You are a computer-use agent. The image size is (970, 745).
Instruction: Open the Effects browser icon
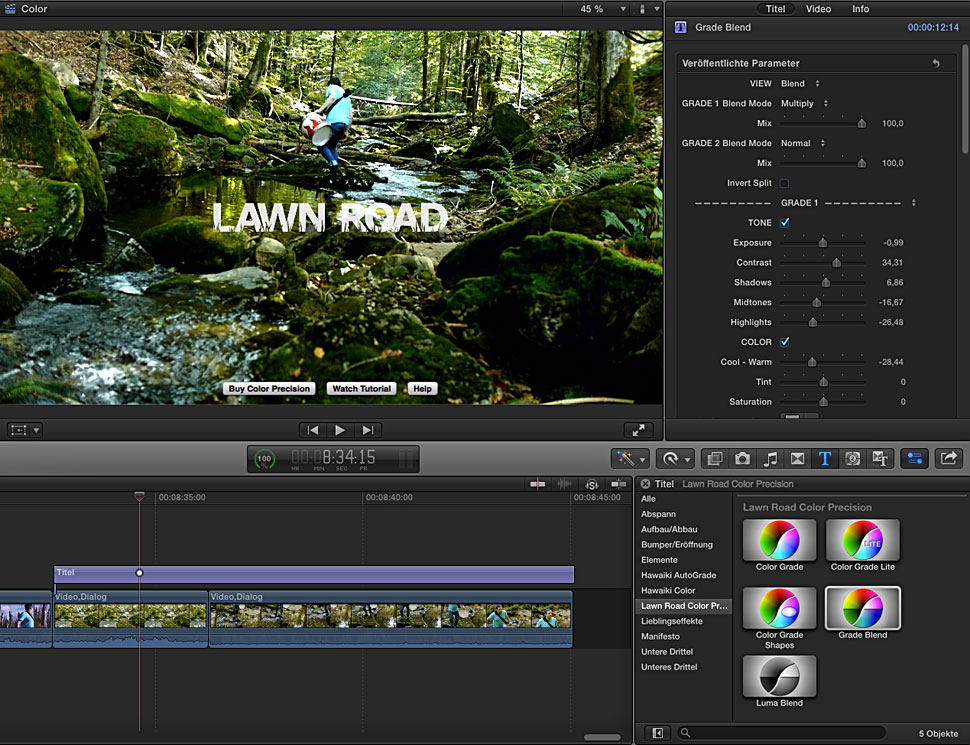click(714, 458)
